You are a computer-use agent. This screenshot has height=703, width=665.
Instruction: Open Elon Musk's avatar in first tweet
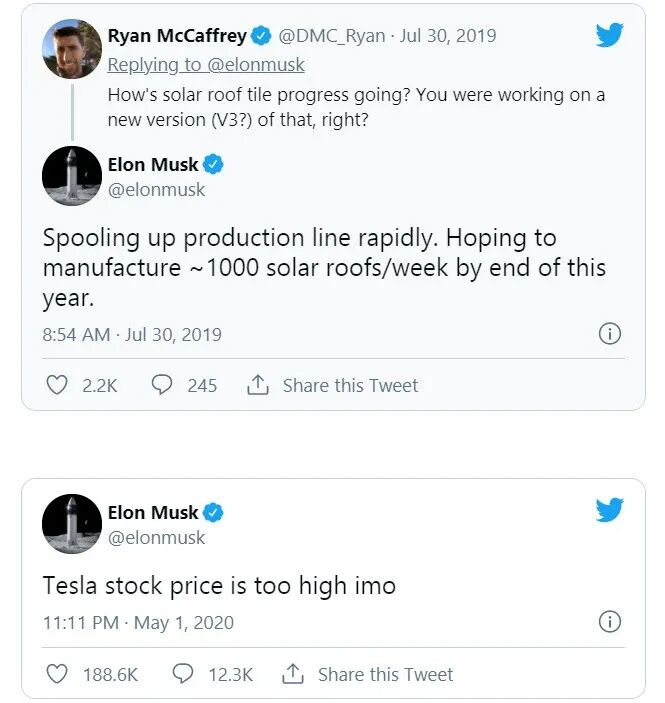coord(72,176)
